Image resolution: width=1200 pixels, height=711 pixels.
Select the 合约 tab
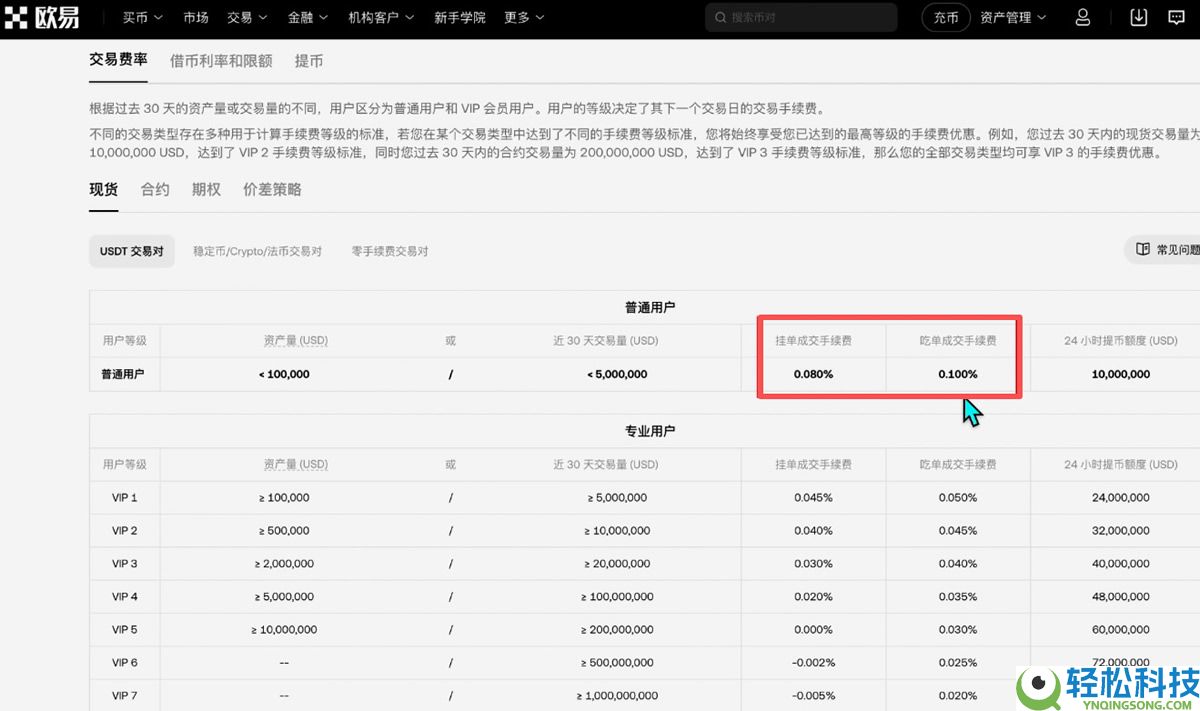[154, 189]
